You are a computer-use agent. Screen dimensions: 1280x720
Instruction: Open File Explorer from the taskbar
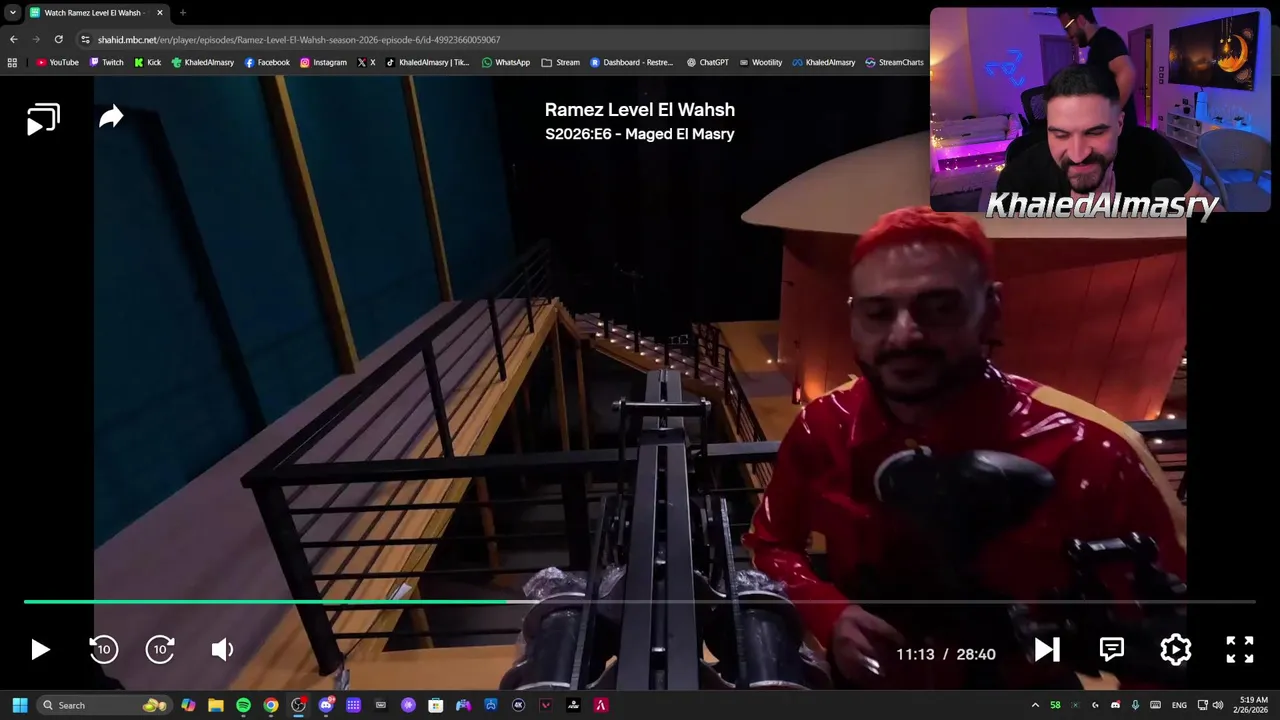(x=216, y=705)
